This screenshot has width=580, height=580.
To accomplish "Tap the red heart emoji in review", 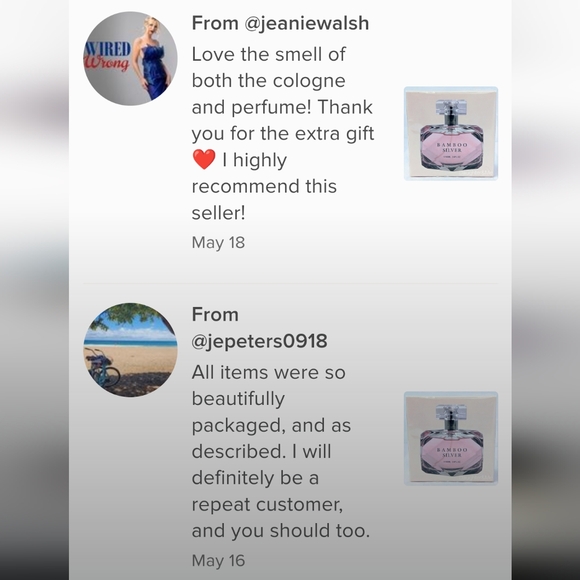I will point(204,159).
